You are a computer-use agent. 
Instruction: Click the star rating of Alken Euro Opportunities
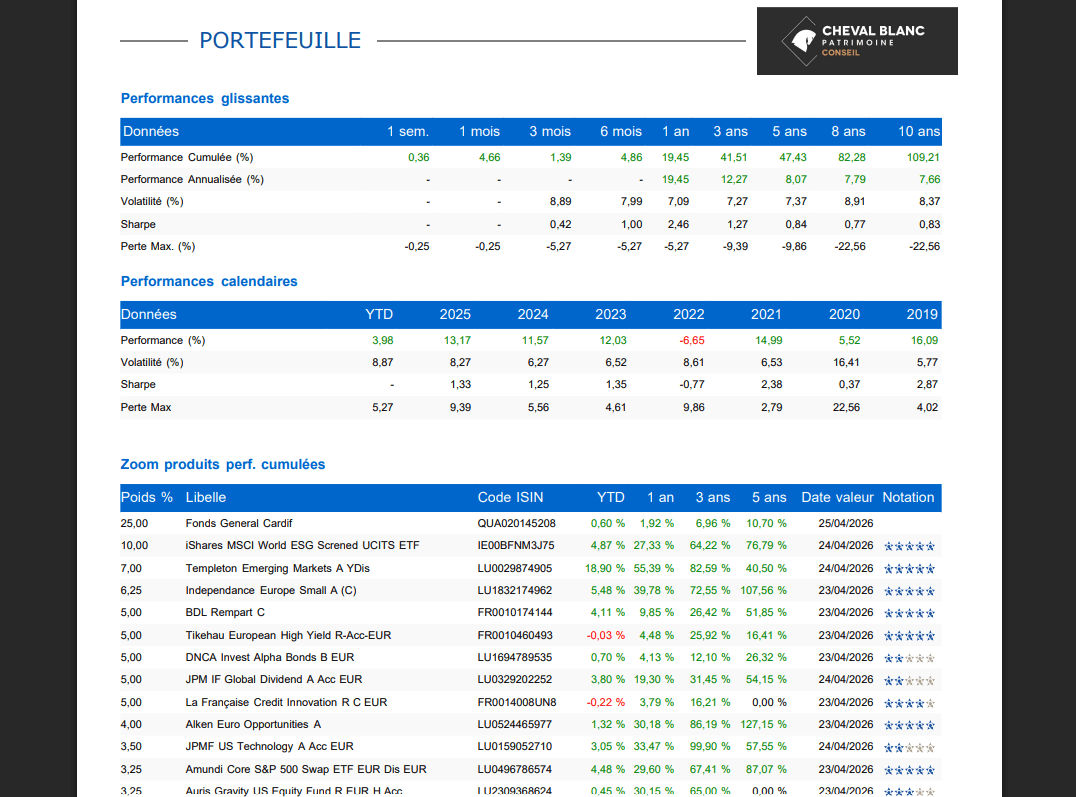tap(909, 726)
